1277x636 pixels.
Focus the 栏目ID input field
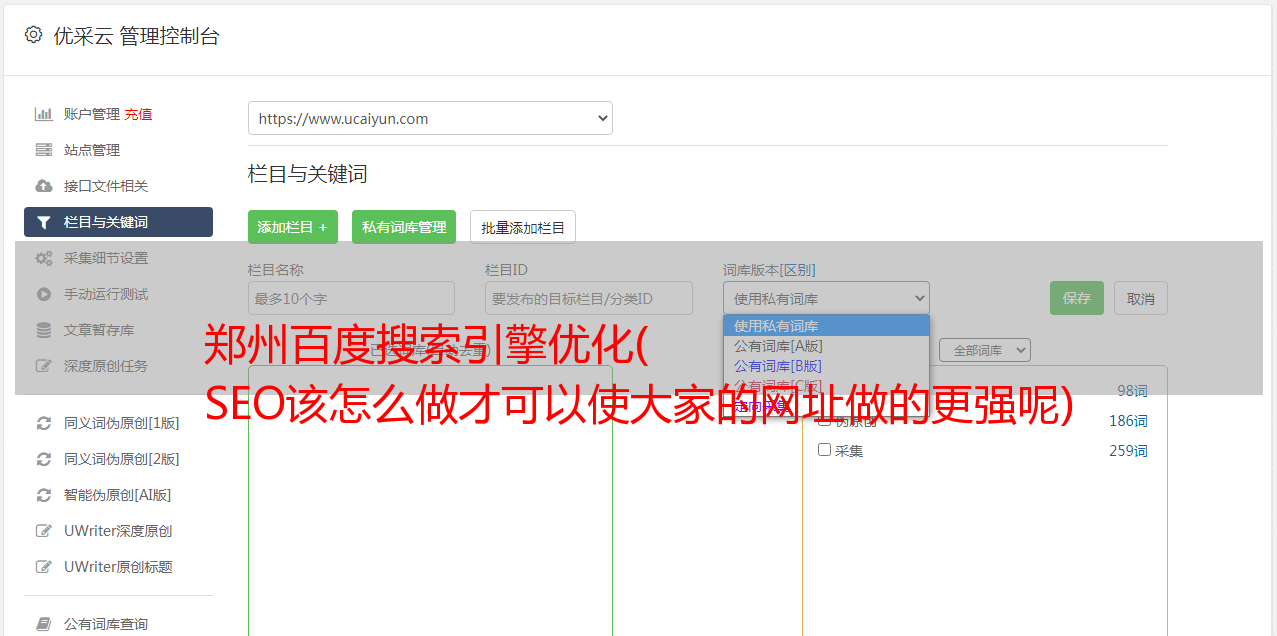point(589,298)
